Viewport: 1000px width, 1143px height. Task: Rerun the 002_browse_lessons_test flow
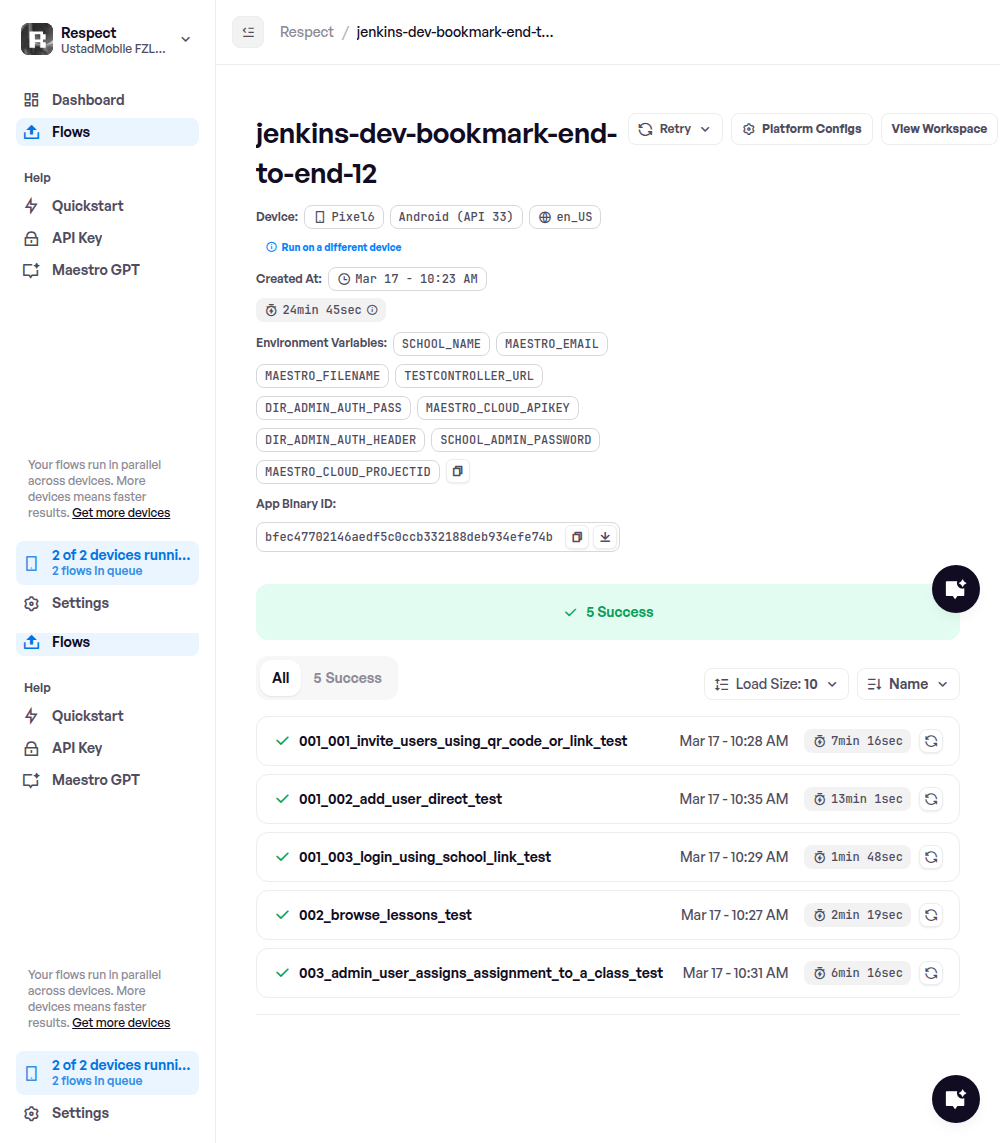930,915
